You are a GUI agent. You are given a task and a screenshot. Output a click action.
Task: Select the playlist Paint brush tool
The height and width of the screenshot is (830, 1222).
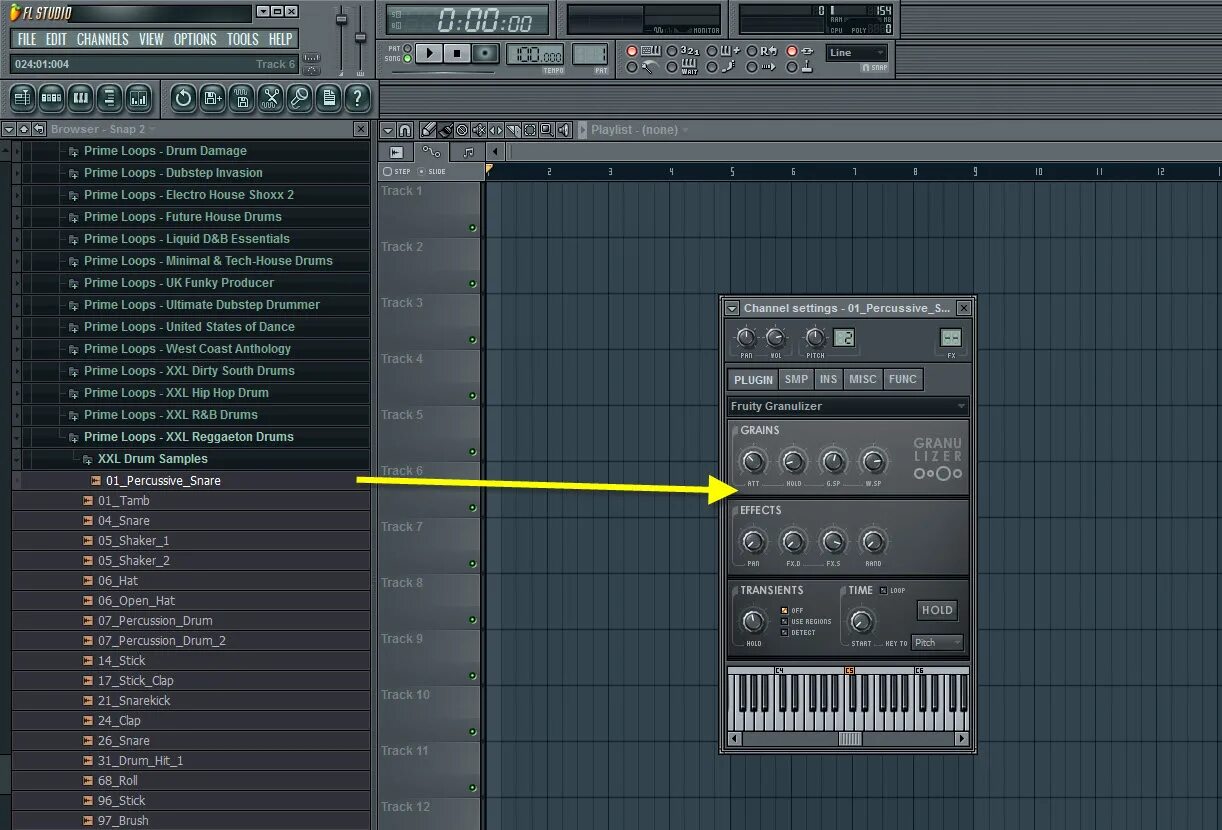445,130
